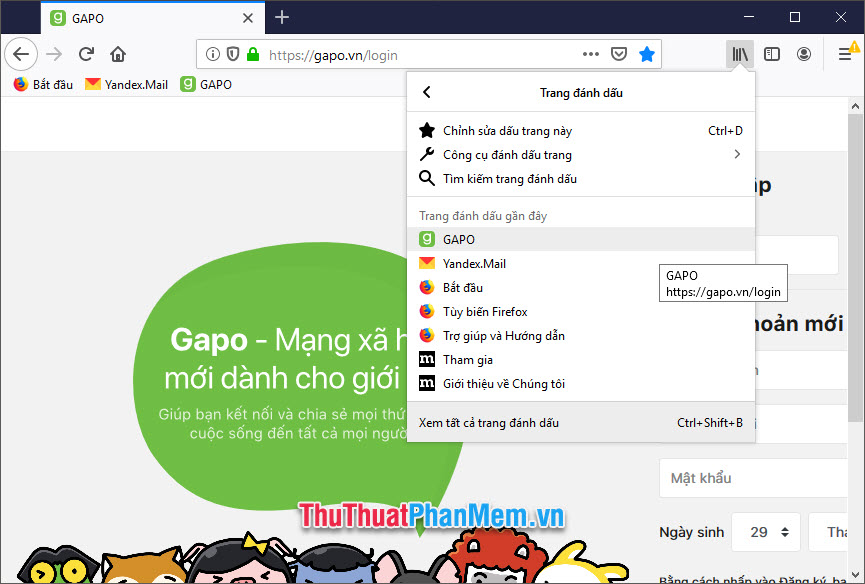Toggle the blue bookmark star off

647,55
